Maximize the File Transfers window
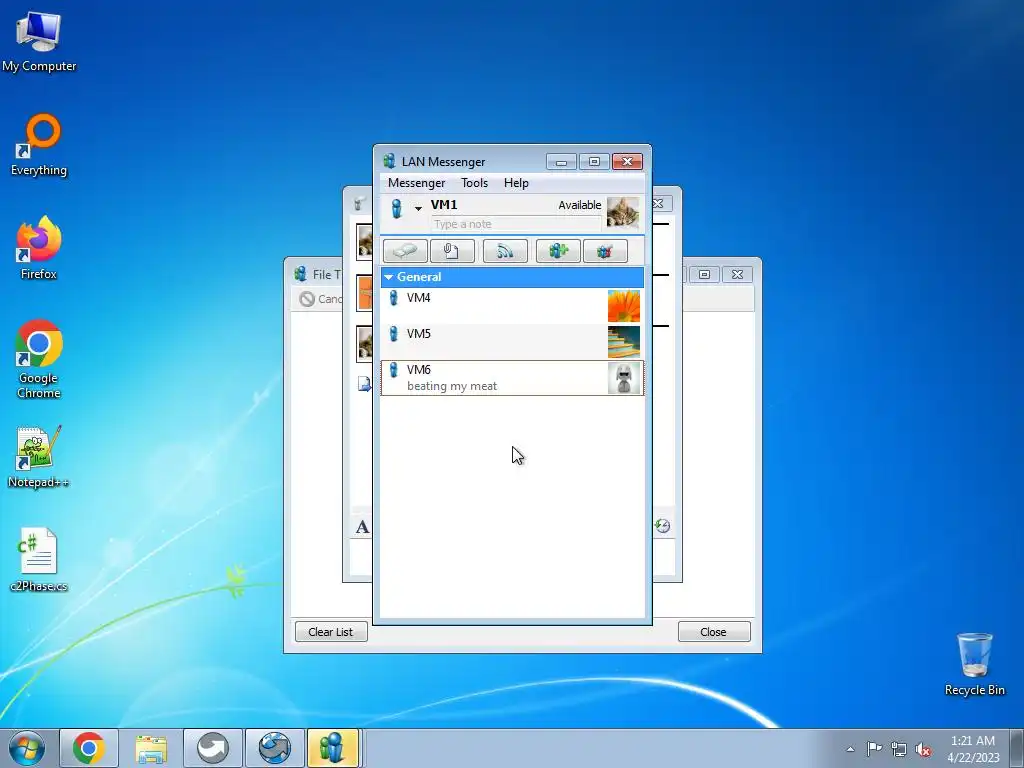 click(x=704, y=274)
